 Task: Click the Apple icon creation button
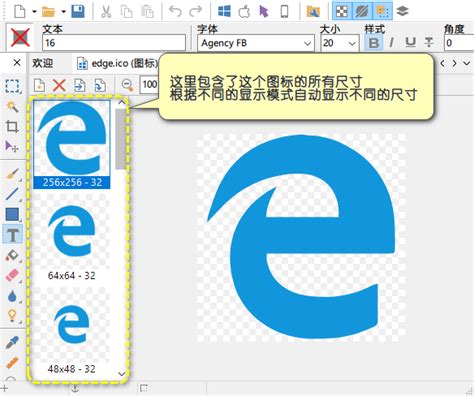pos(244,12)
